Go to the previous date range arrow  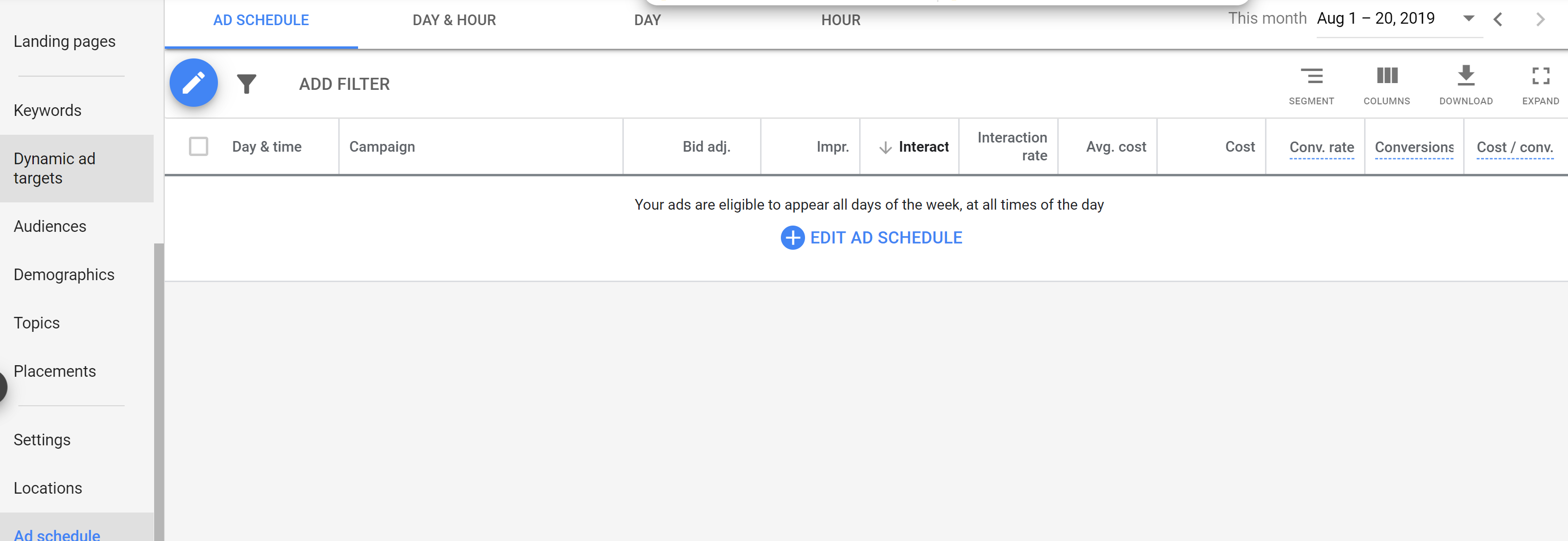click(1498, 19)
